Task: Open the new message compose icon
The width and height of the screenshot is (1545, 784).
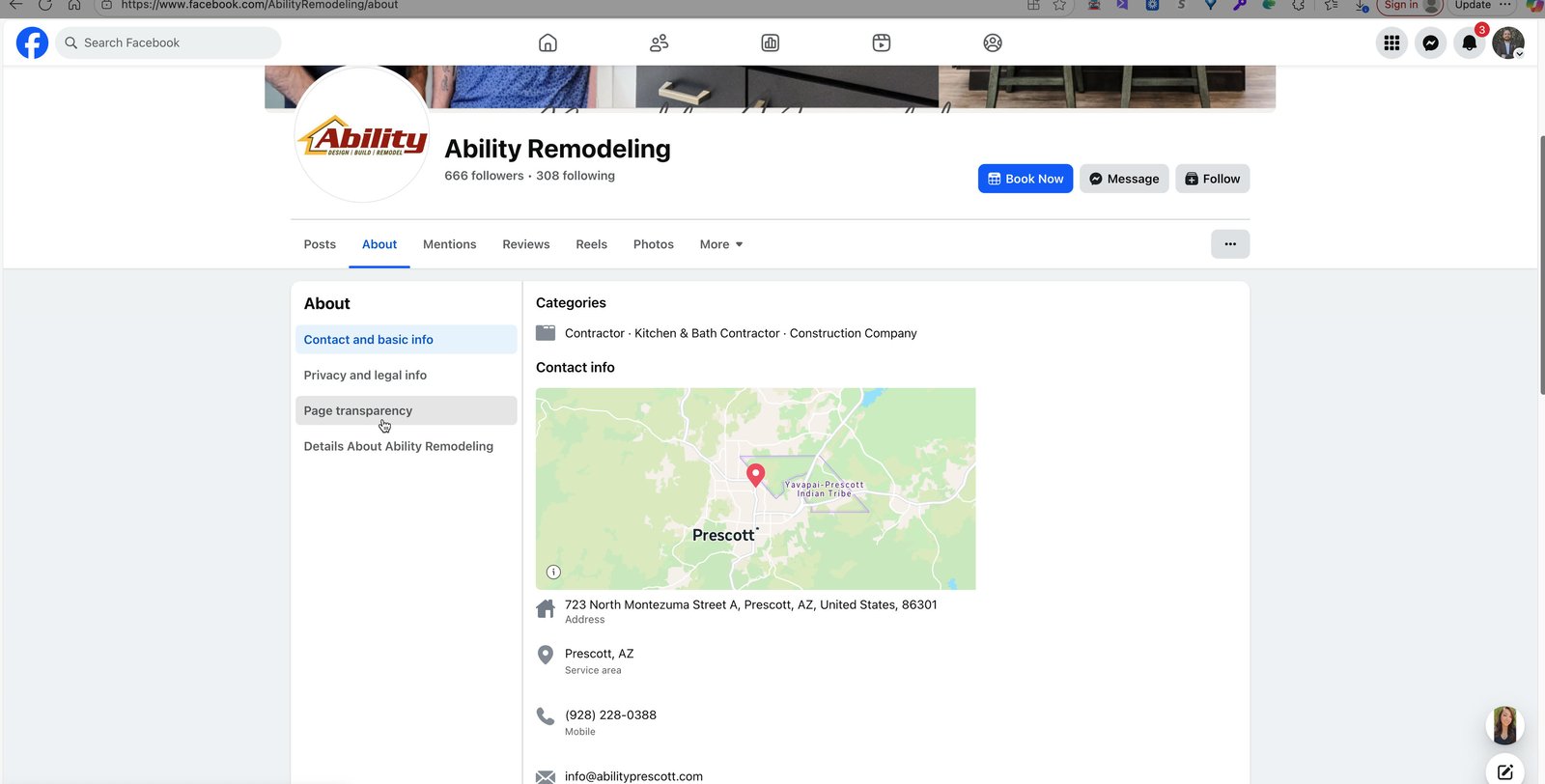Action: [1505, 771]
